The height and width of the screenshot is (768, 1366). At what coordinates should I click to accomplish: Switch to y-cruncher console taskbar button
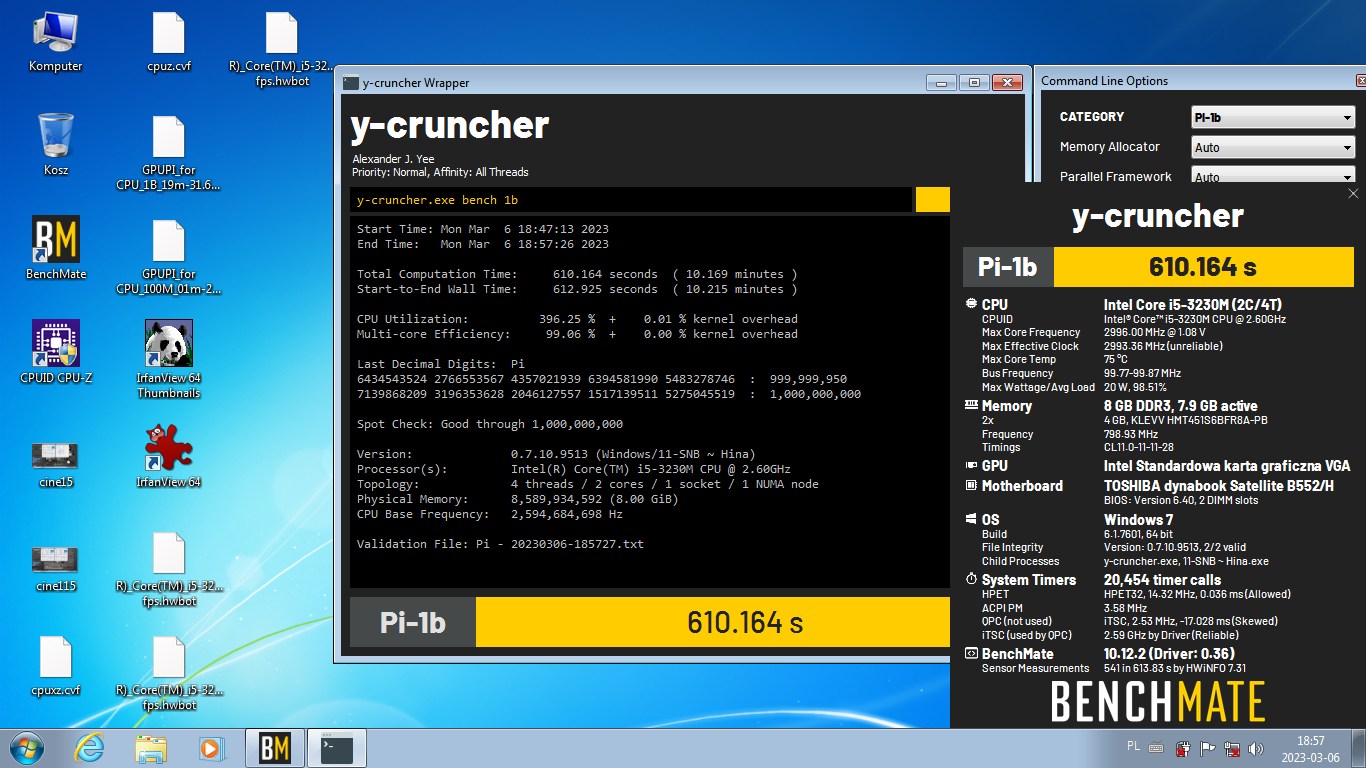click(336, 748)
